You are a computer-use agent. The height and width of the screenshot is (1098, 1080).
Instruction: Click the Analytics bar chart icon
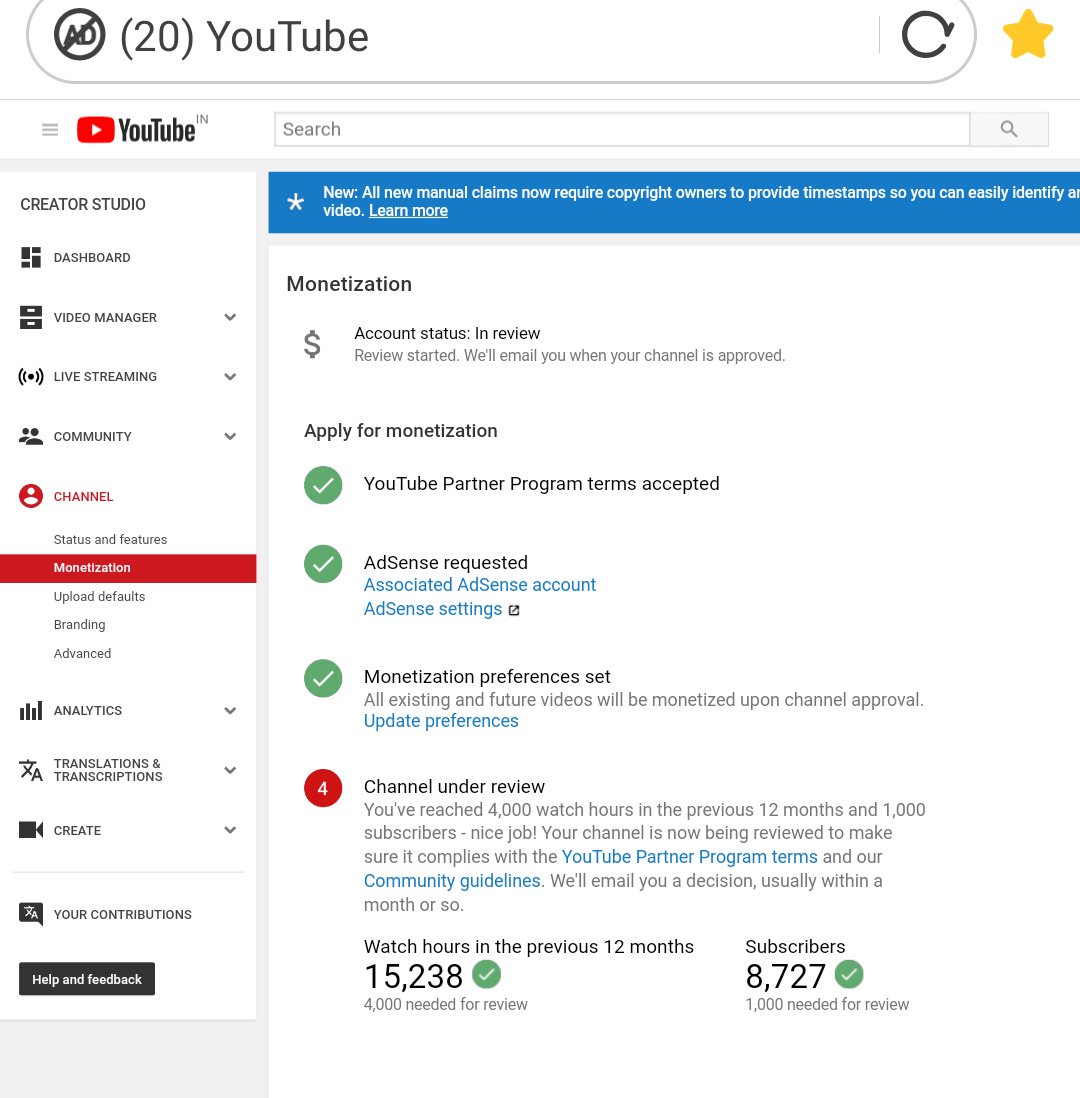click(31, 711)
